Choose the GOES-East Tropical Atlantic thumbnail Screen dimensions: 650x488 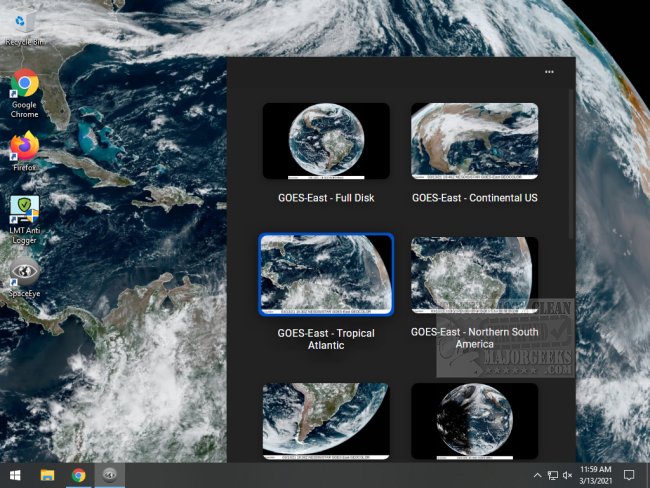tap(326, 274)
